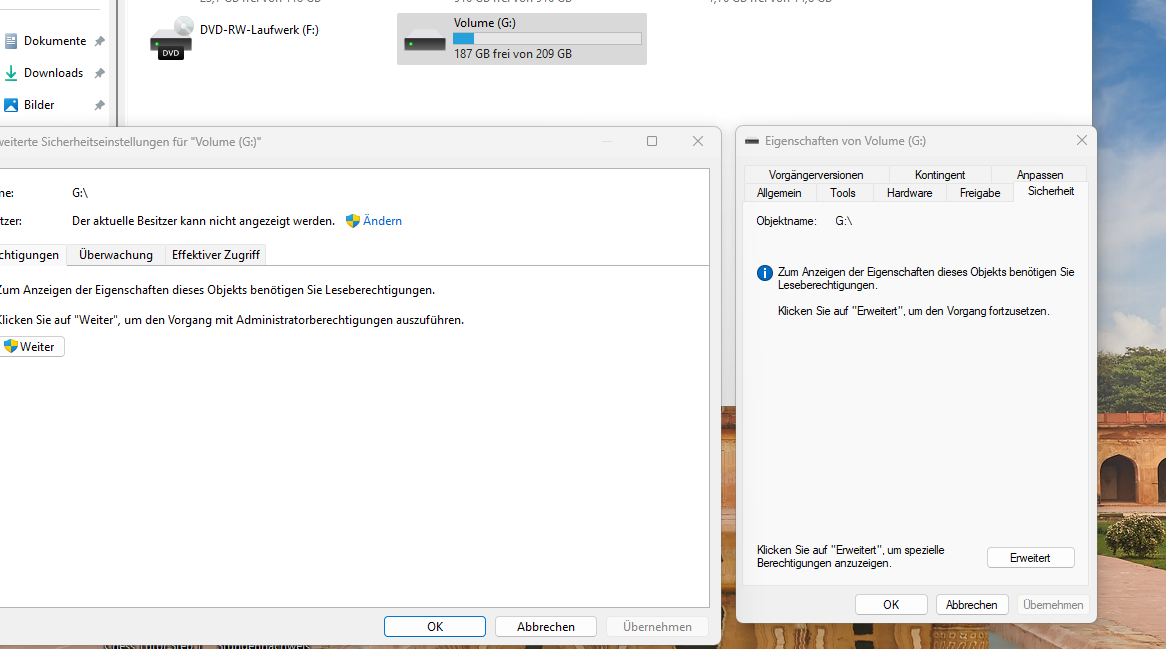Open the DVD-RW-Laufwerk (F:) drive icon
1166x649 pixels.
click(x=172, y=39)
